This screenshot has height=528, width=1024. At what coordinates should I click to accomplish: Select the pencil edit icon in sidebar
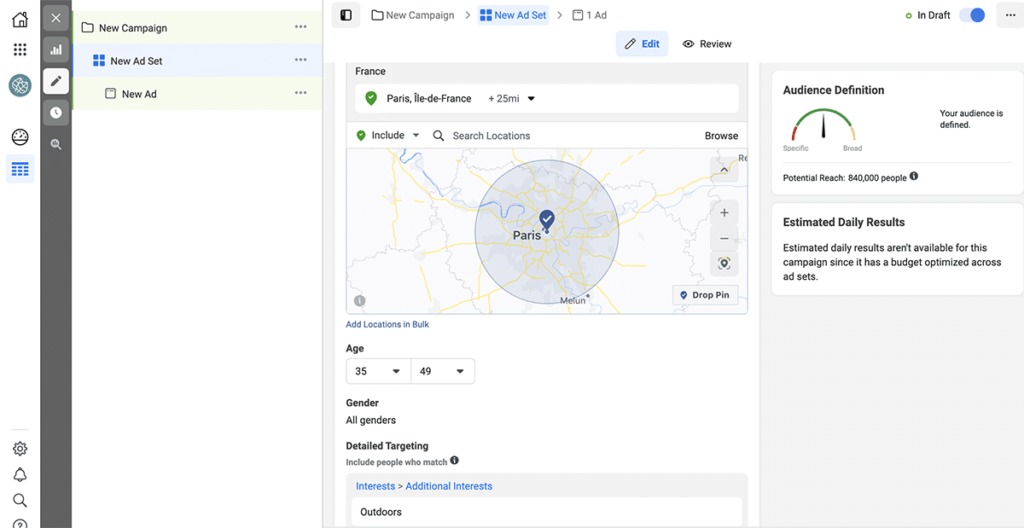[x=56, y=81]
